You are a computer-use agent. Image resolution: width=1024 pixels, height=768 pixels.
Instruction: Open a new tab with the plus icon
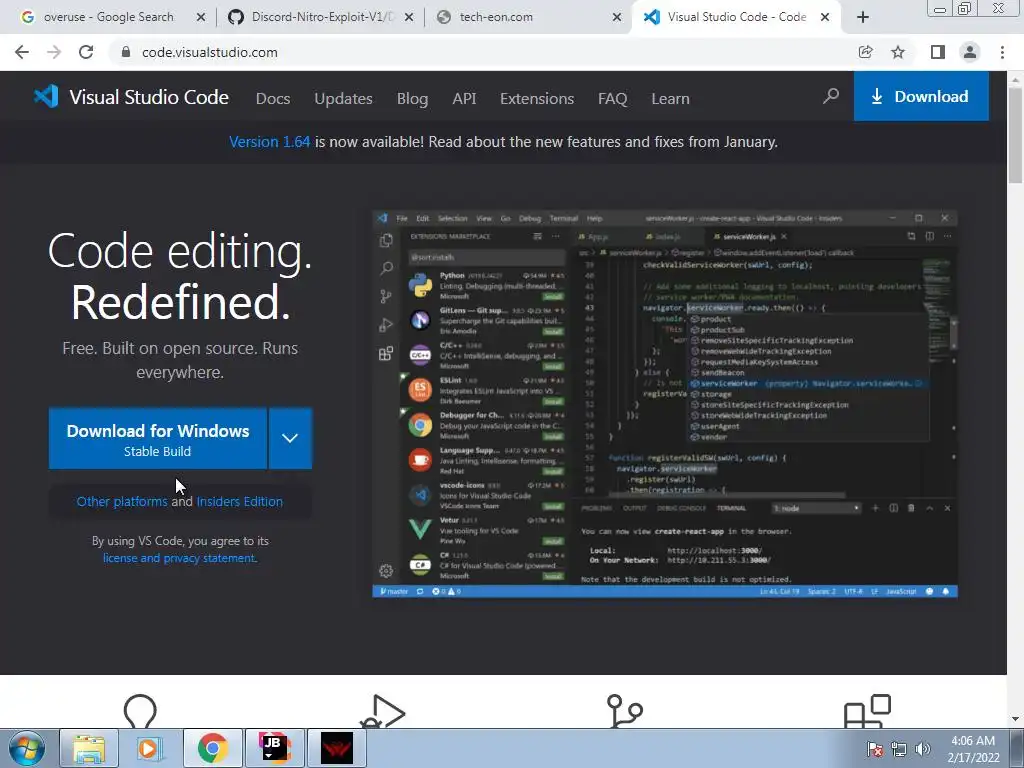pos(863,18)
